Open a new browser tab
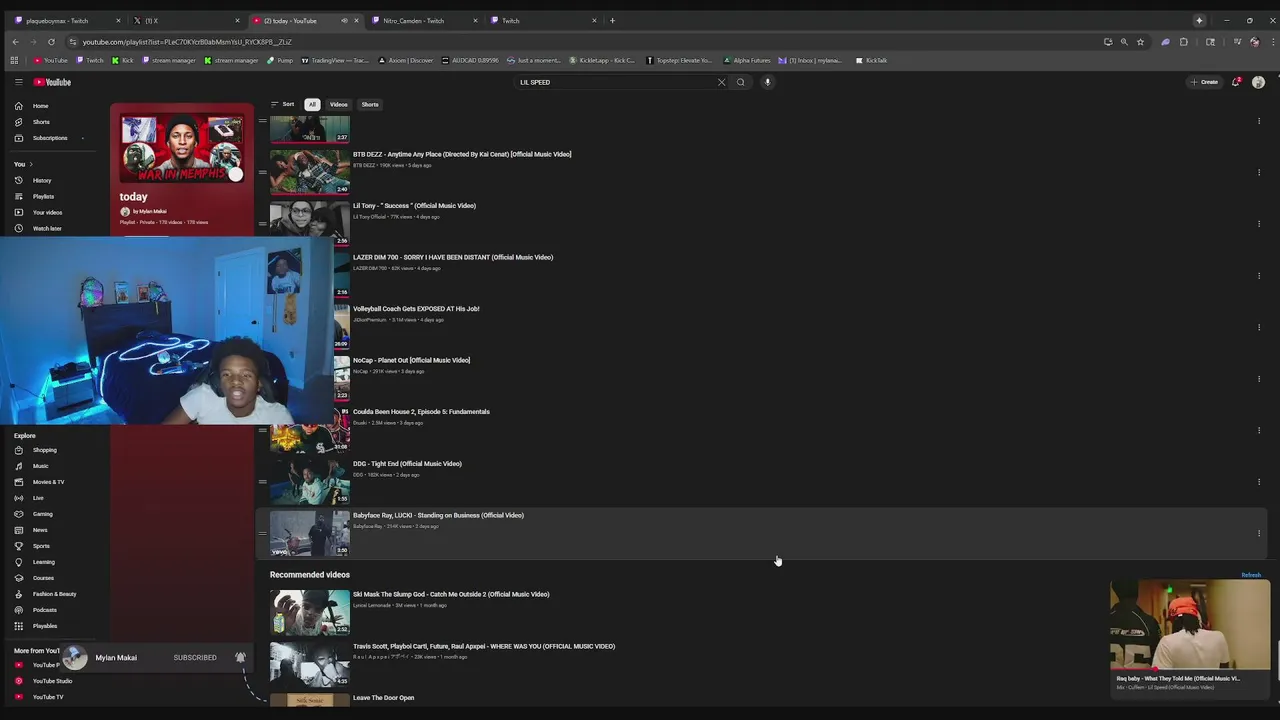1280x720 pixels. point(612,20)
